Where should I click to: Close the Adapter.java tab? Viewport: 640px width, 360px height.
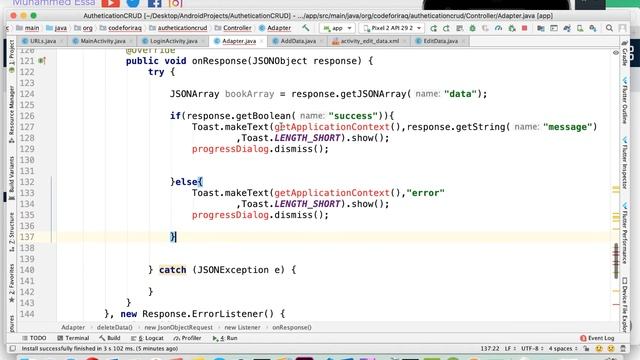click(262, 41)
